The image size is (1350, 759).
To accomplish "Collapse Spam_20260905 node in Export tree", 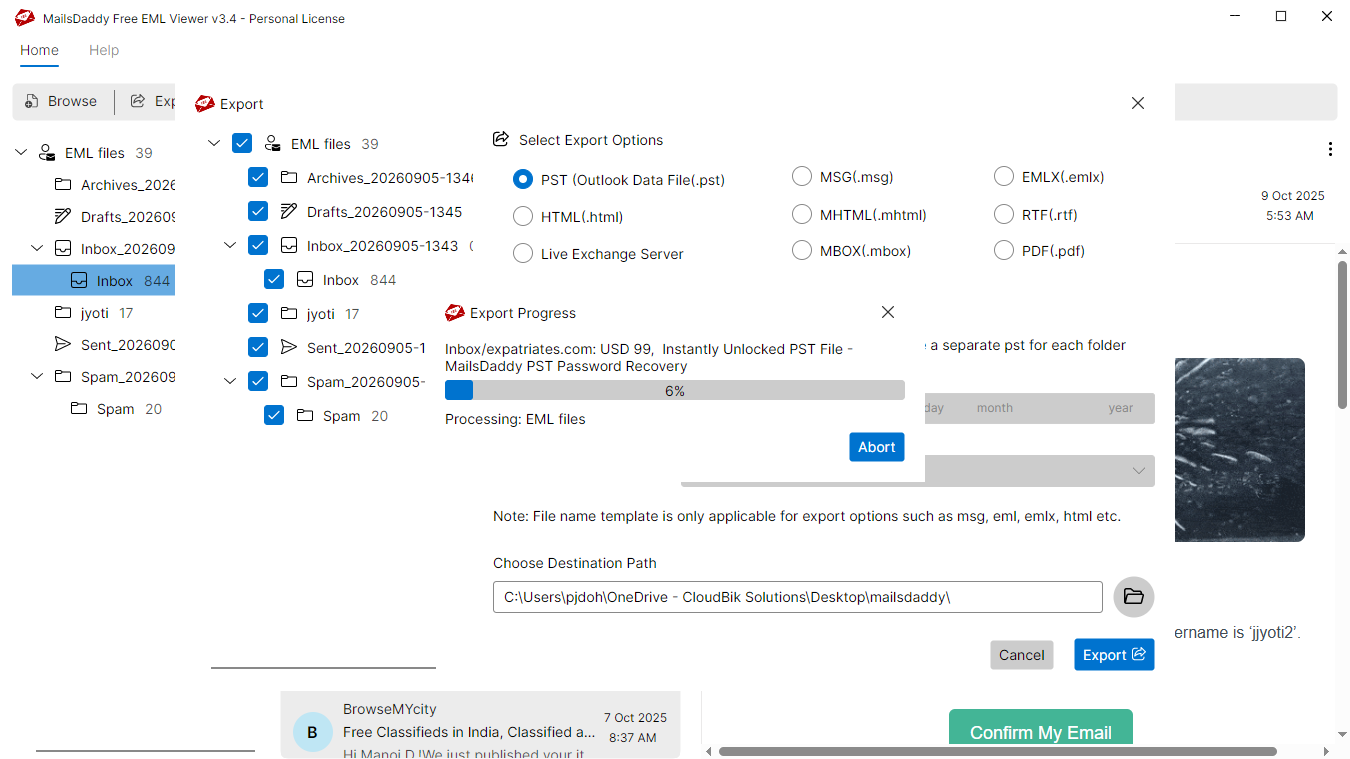I will [x=229, y=381].
